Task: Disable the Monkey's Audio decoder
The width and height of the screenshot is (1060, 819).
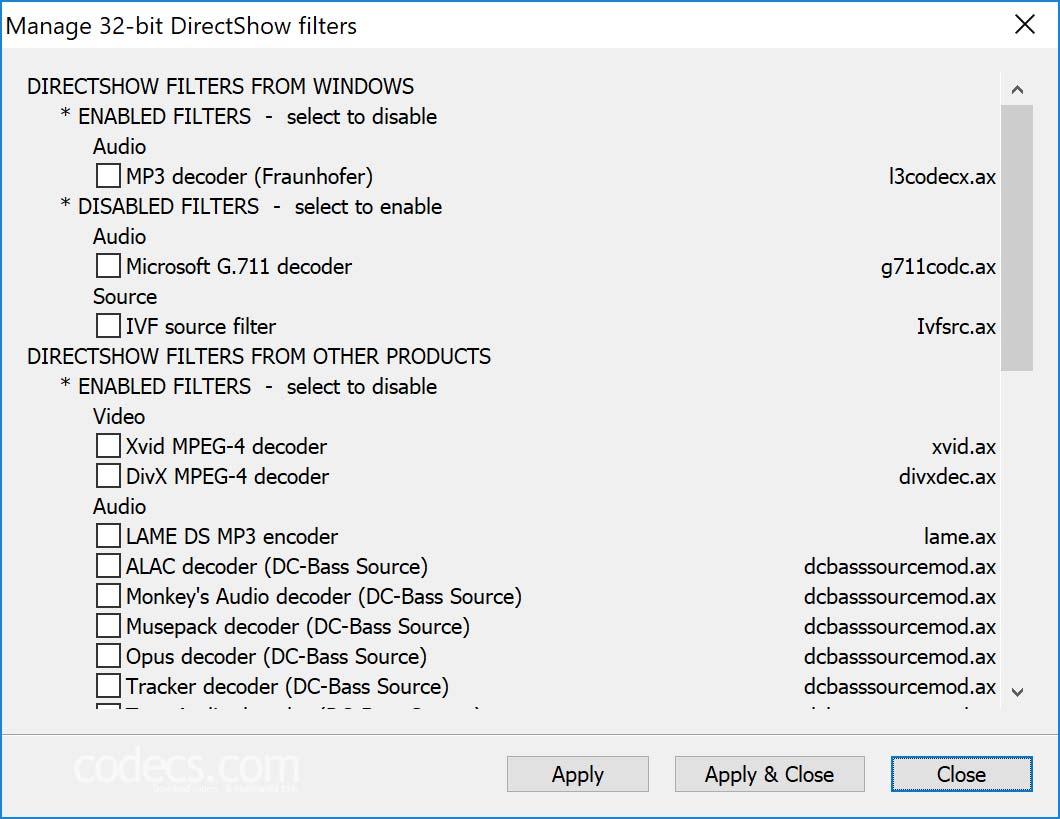Action: pyautogui.click(x=107, y=595)
